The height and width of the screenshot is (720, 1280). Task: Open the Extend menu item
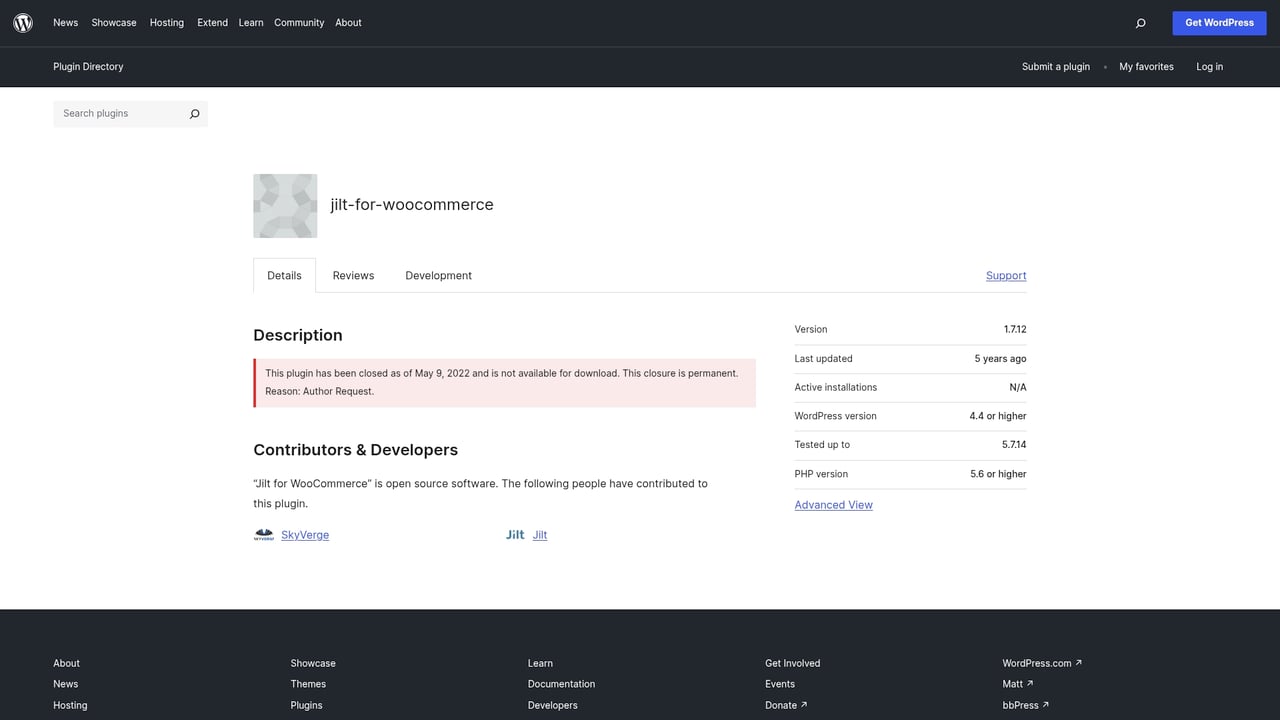[x=212, y=22]
